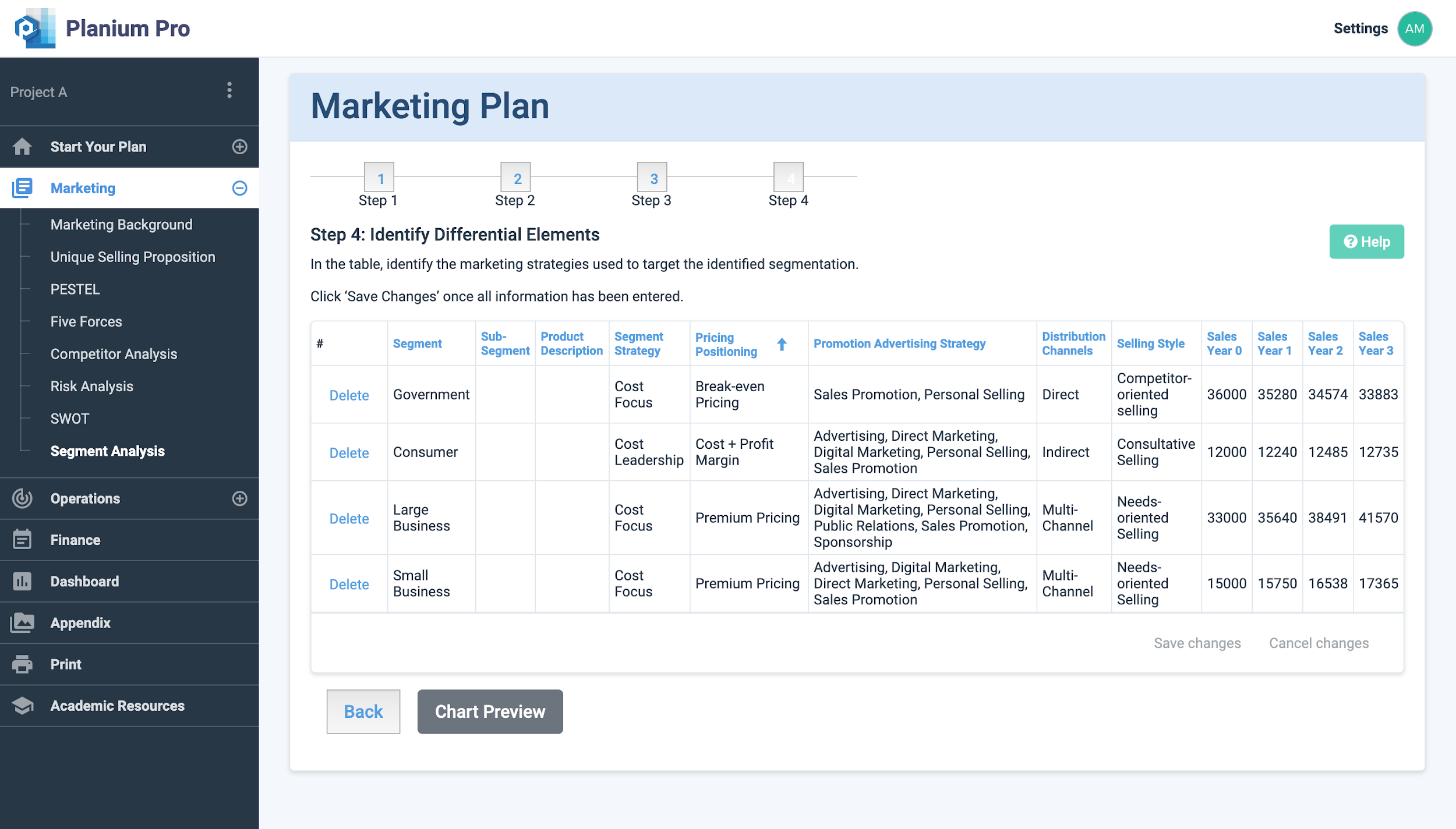Go to the PESTEL page
Viewport: 1456px width, 829px height.
(x=75, y=289)
